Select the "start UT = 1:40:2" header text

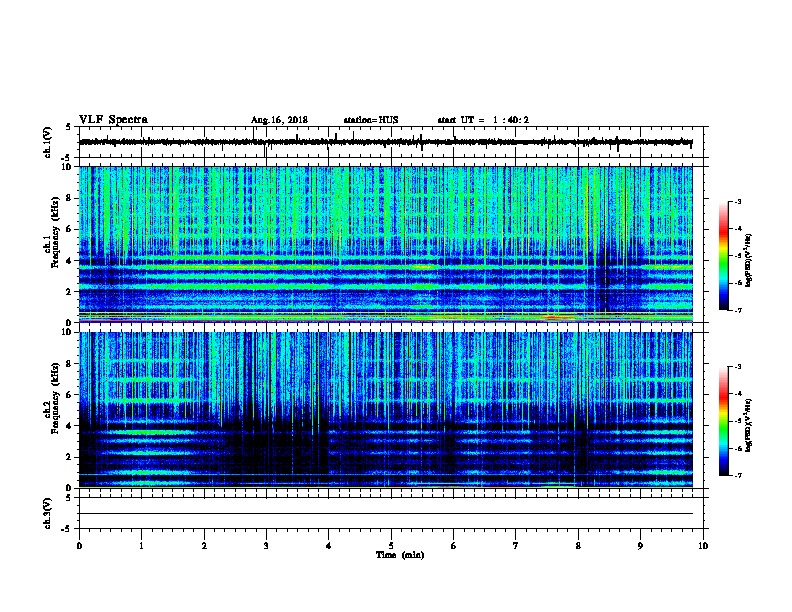pos(483,120)
